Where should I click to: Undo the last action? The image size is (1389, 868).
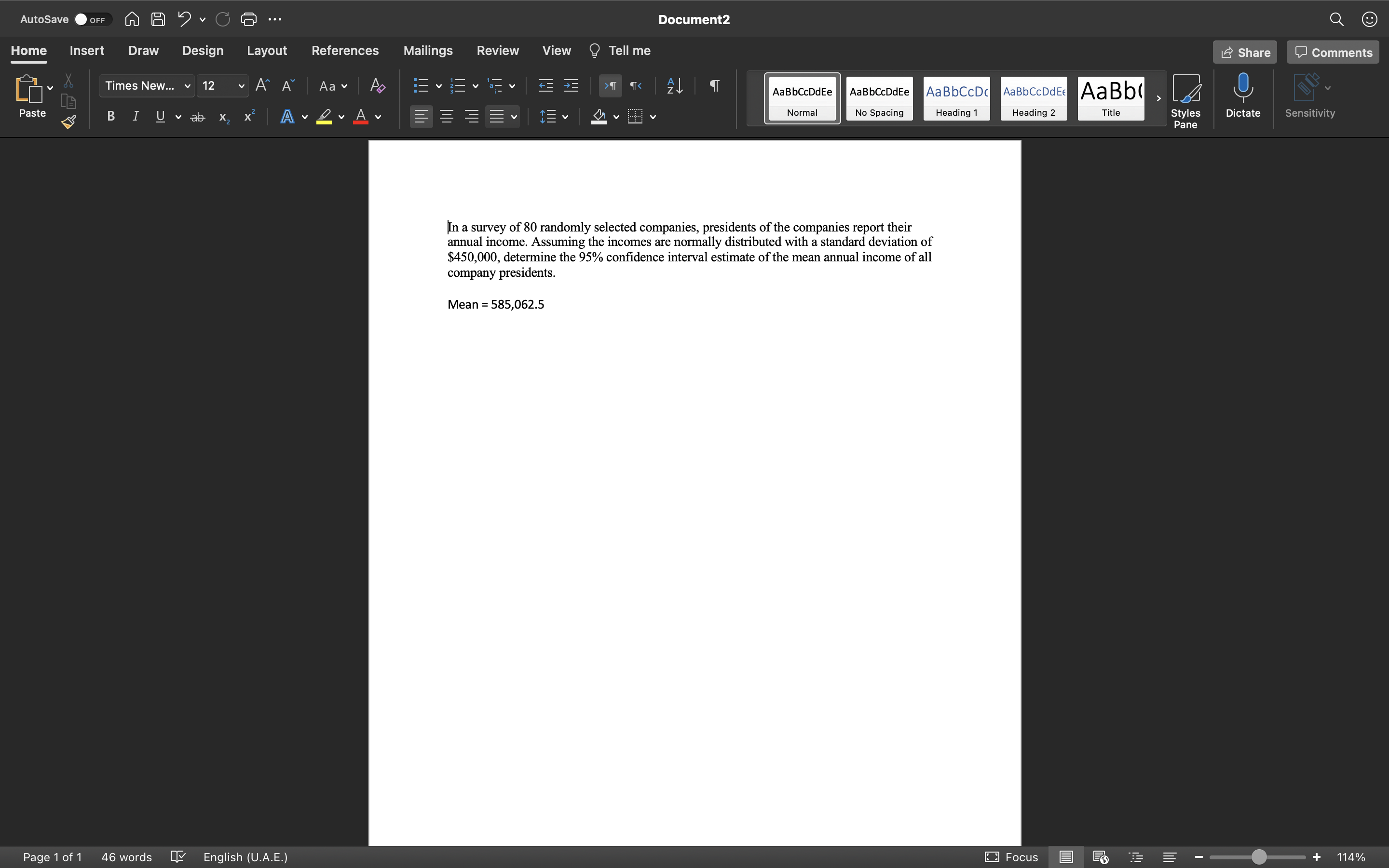tap(184, 19)
